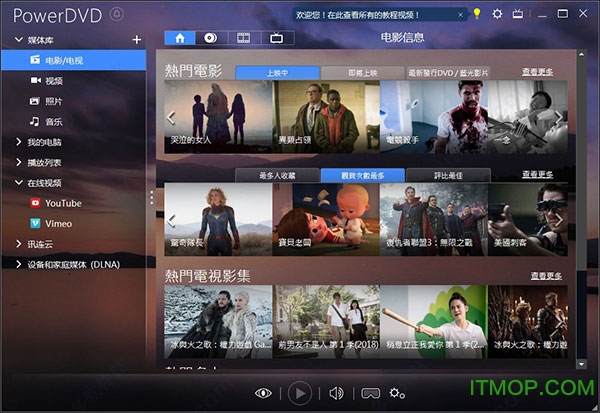
Task: Switch to TV mode icon in title bar
Action: coord(518,14)
